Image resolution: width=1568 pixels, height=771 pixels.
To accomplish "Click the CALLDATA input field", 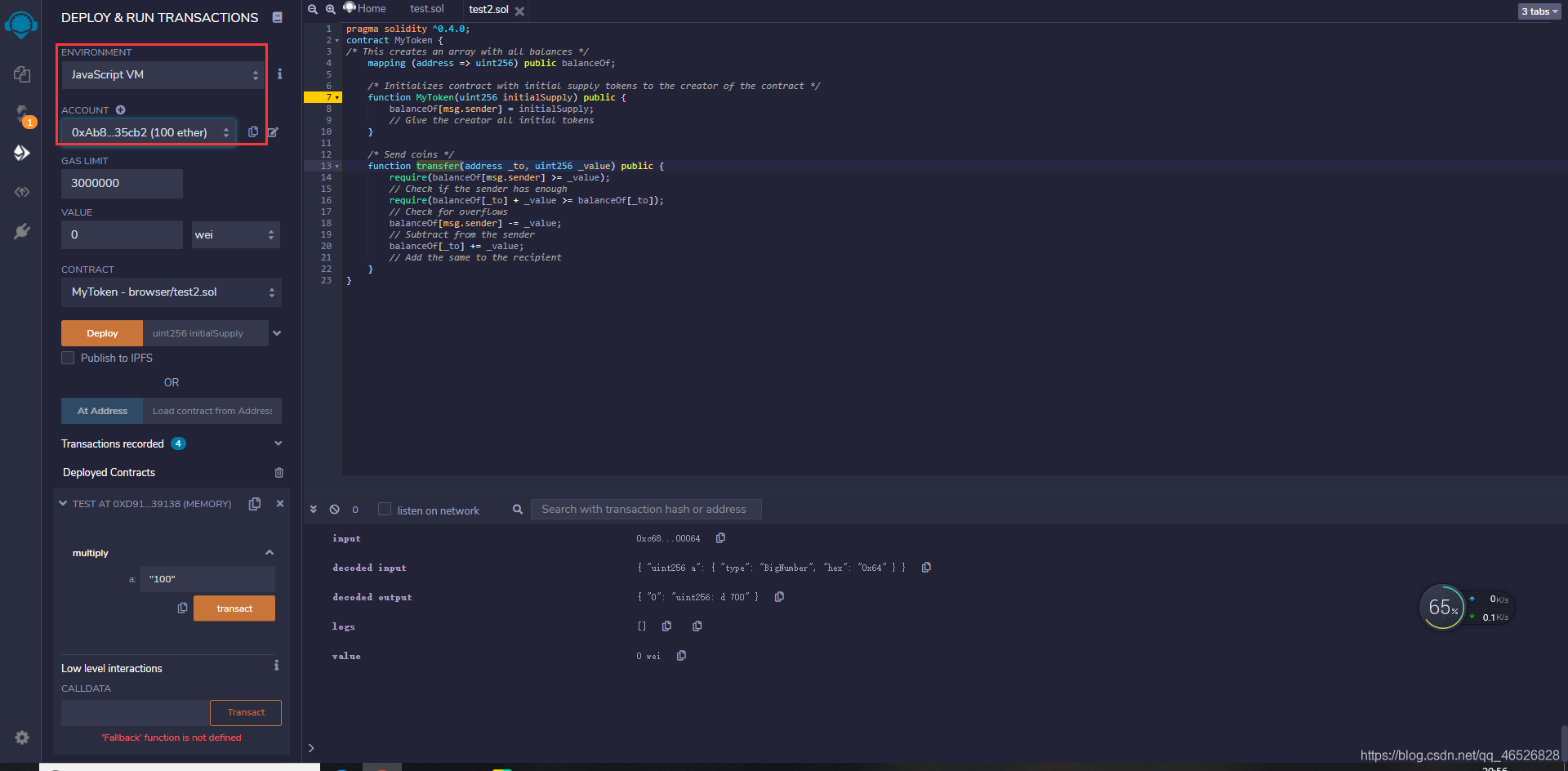I will coord(136,712).
